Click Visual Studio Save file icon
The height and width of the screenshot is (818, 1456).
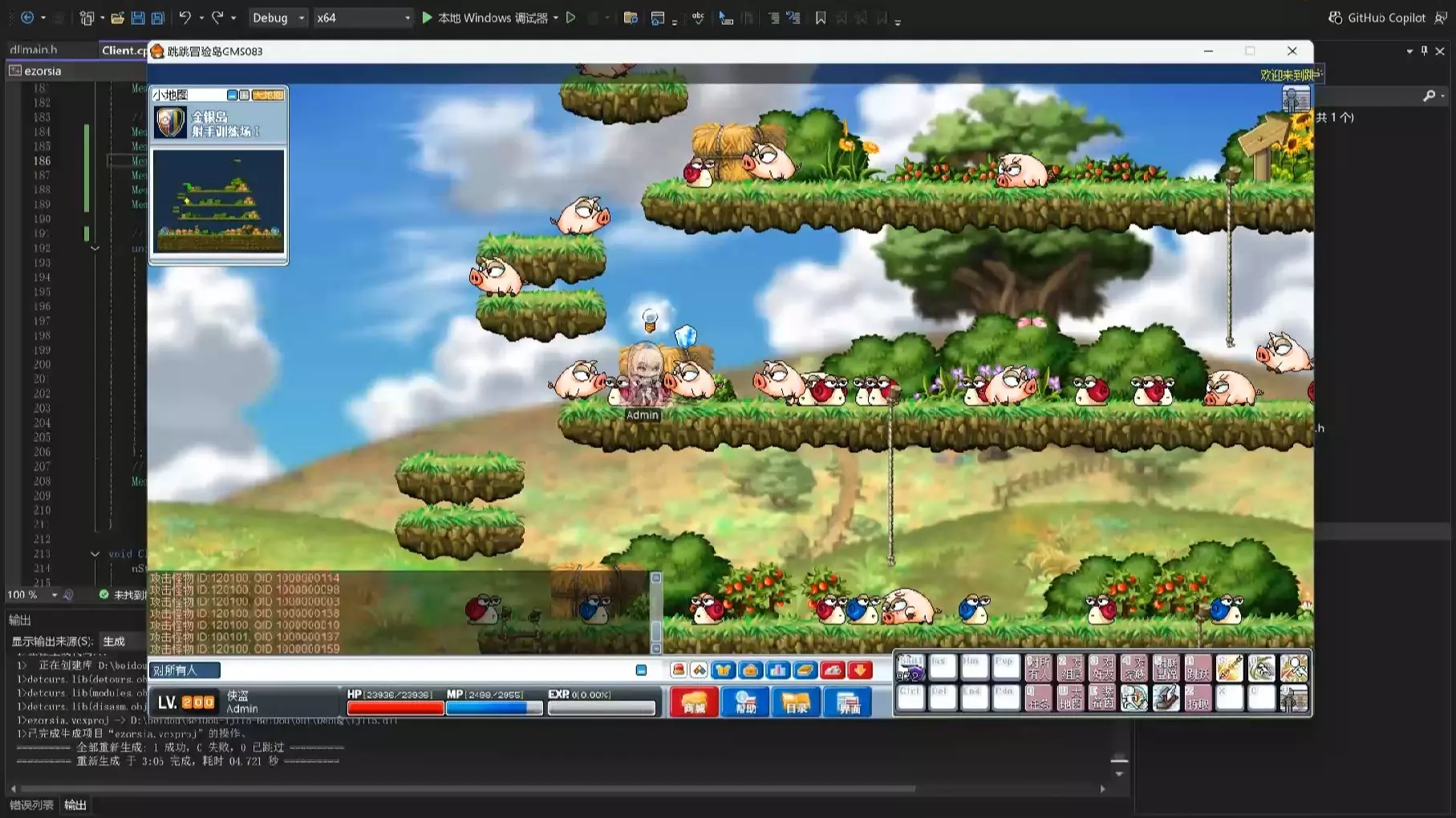click(138, 18)
